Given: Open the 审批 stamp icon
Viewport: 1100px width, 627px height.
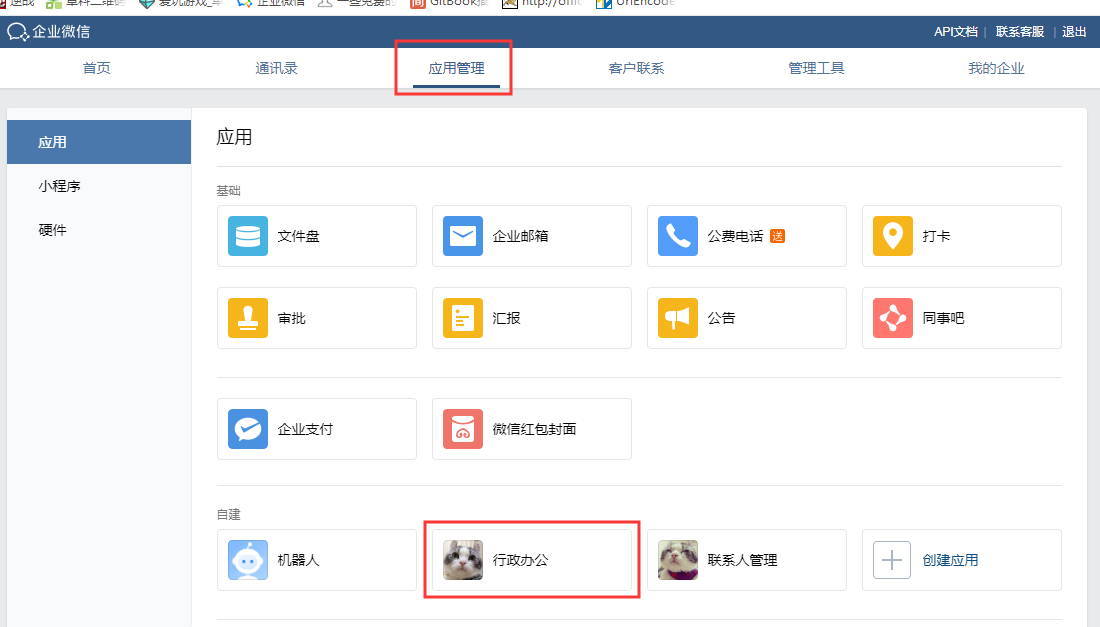Looking at the screenshot, I should [x=248, y=318].
